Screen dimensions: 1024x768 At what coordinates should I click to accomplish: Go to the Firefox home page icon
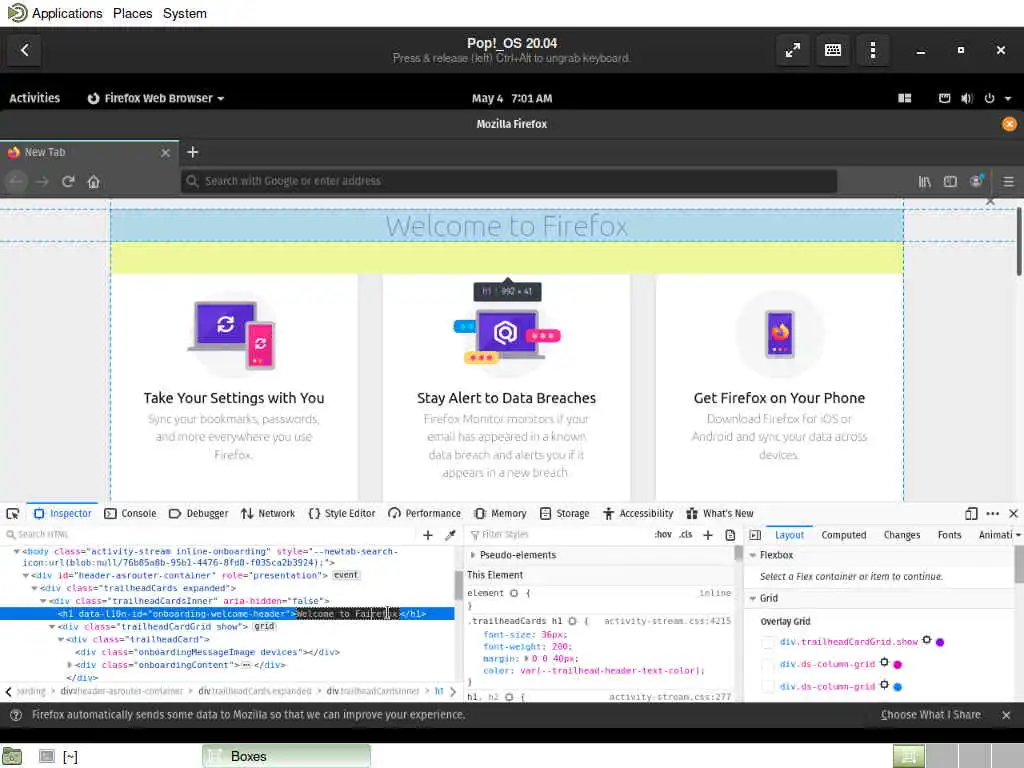pyautogui.click(x=93, y=182)
